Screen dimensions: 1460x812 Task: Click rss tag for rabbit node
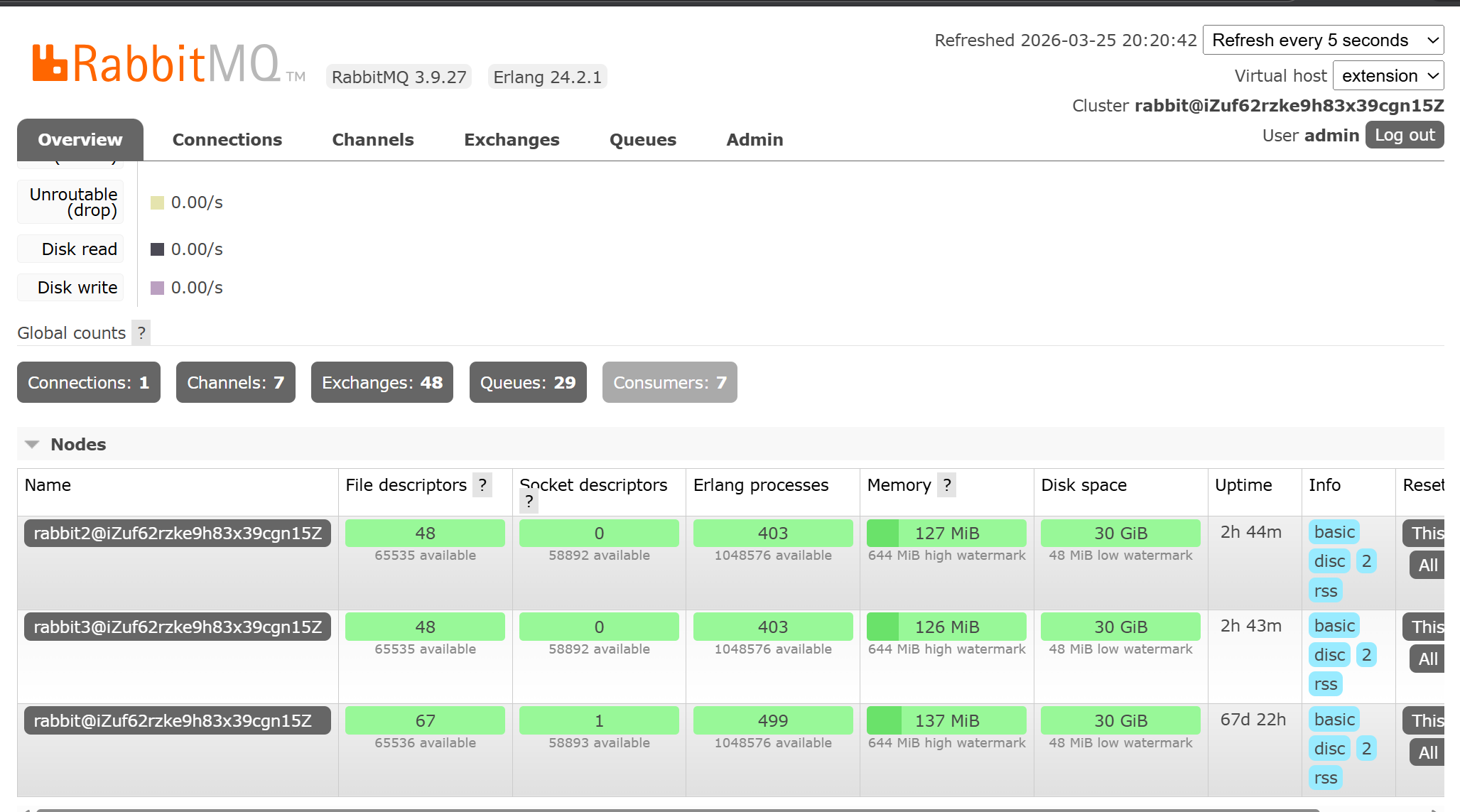point(1325,778)
